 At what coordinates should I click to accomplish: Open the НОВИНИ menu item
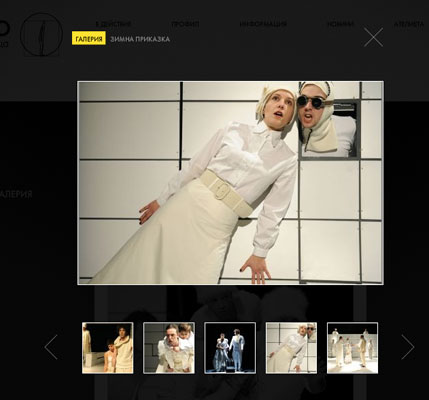tap(340, 24)
